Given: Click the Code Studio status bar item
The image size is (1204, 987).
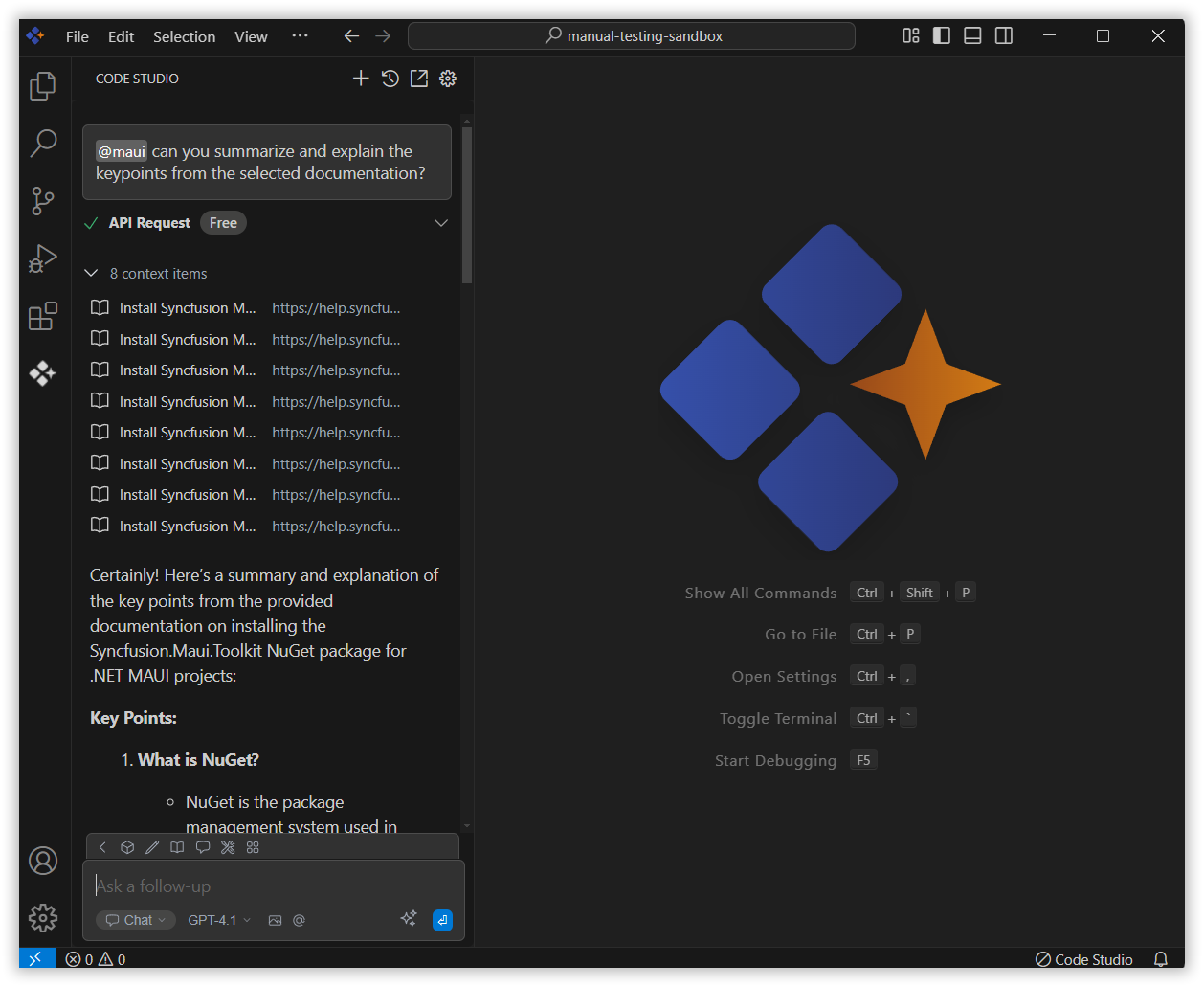Looking at the screenshot, I should click(x=1084, y=959).
